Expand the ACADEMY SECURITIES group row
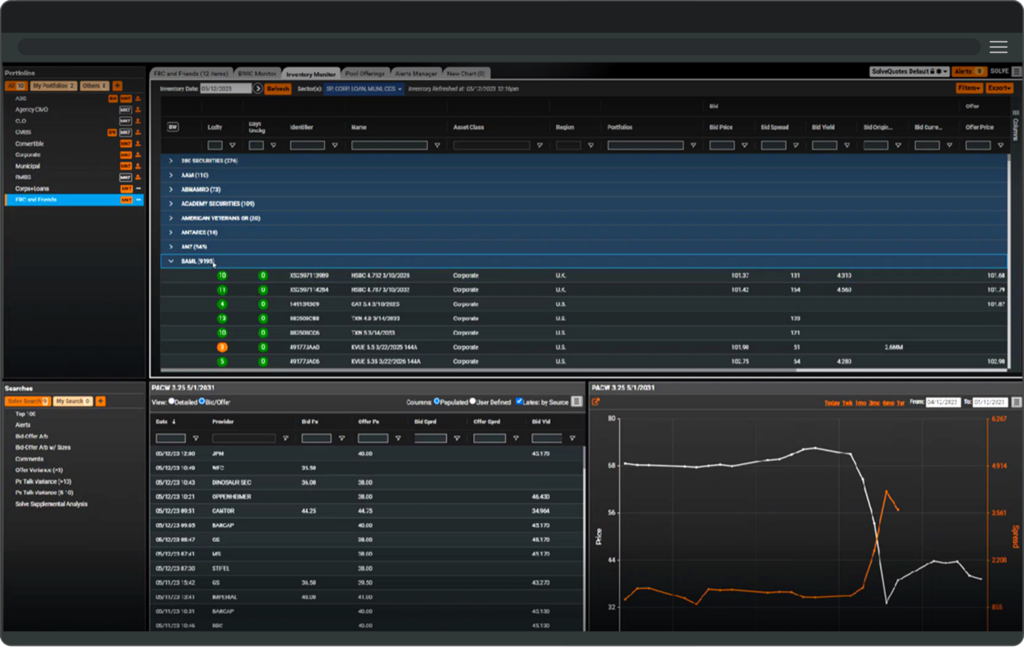1024x647 pixels. point(170,203)
